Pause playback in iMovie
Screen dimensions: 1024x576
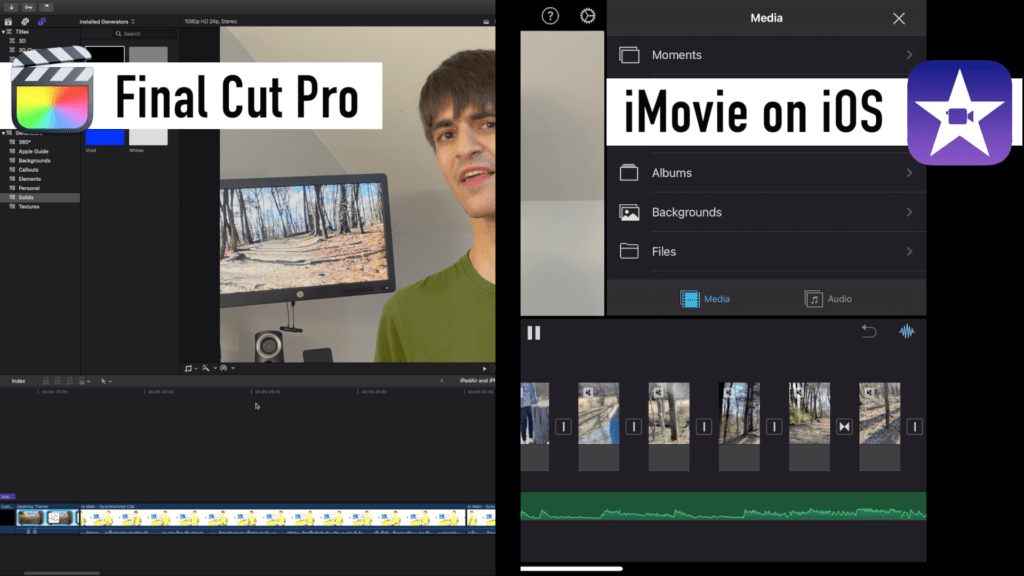[534, 333]
